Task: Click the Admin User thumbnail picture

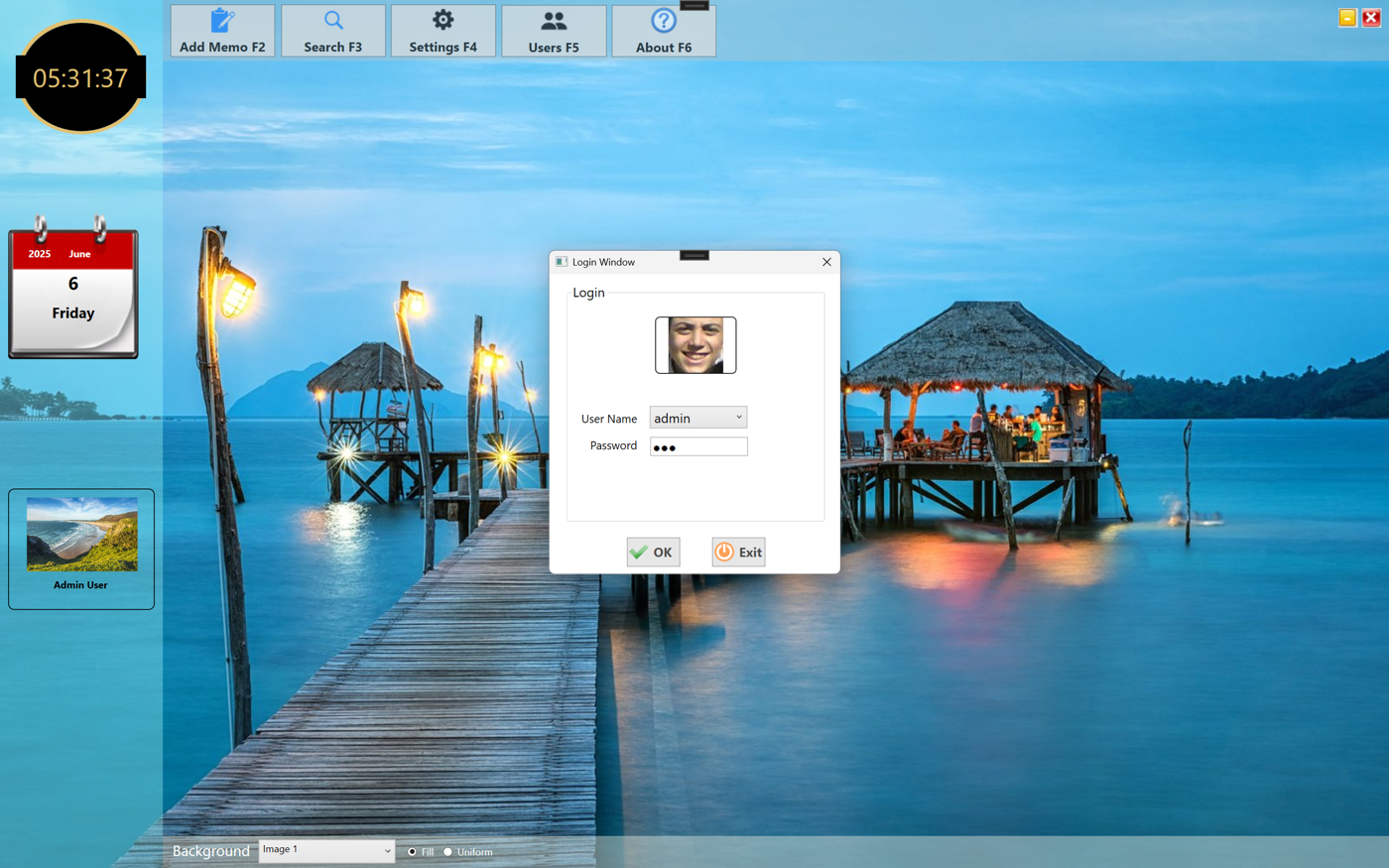Action: (82, 535)
